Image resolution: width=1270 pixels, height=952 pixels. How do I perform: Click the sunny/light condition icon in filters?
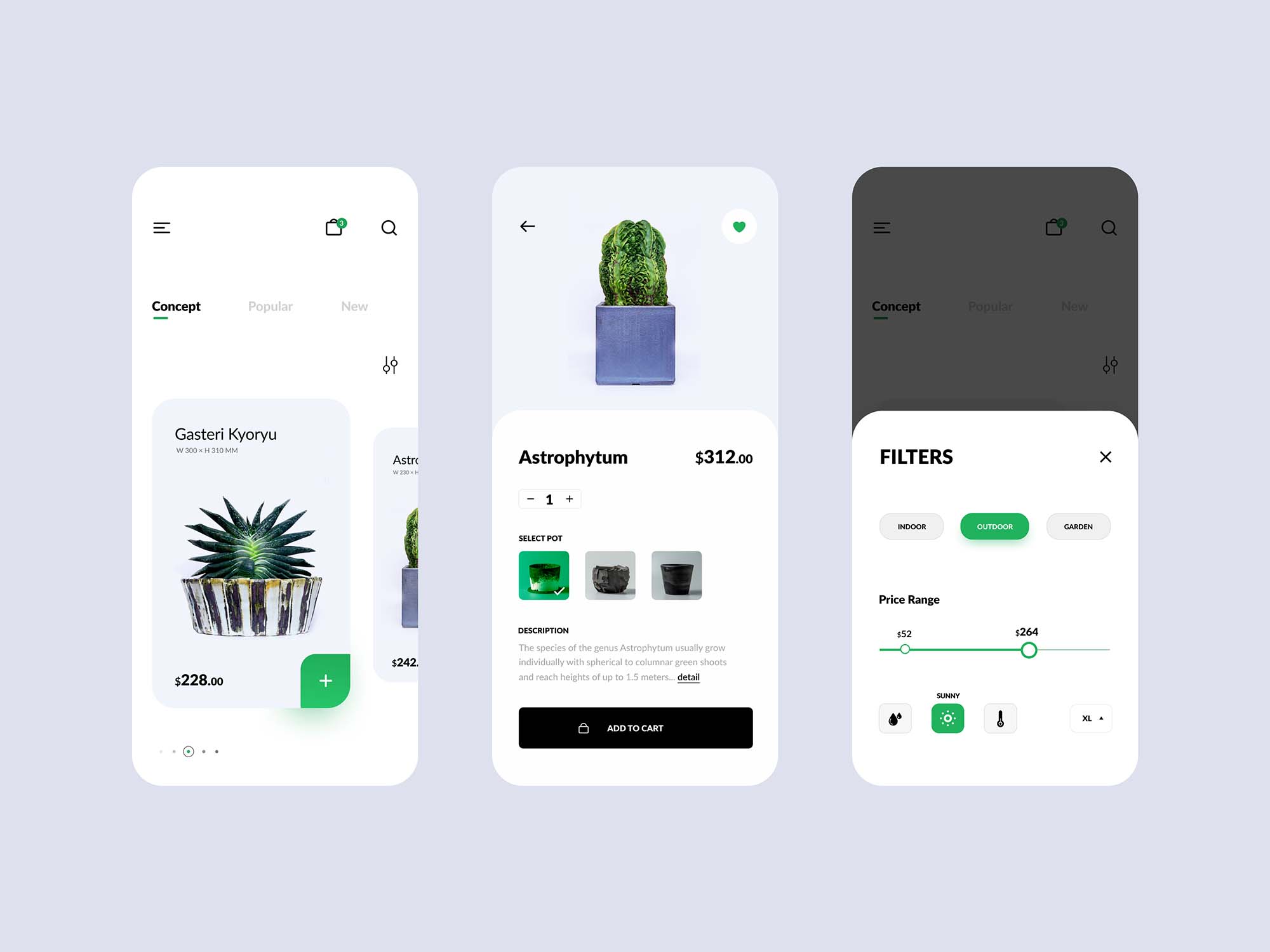[947, 718]
